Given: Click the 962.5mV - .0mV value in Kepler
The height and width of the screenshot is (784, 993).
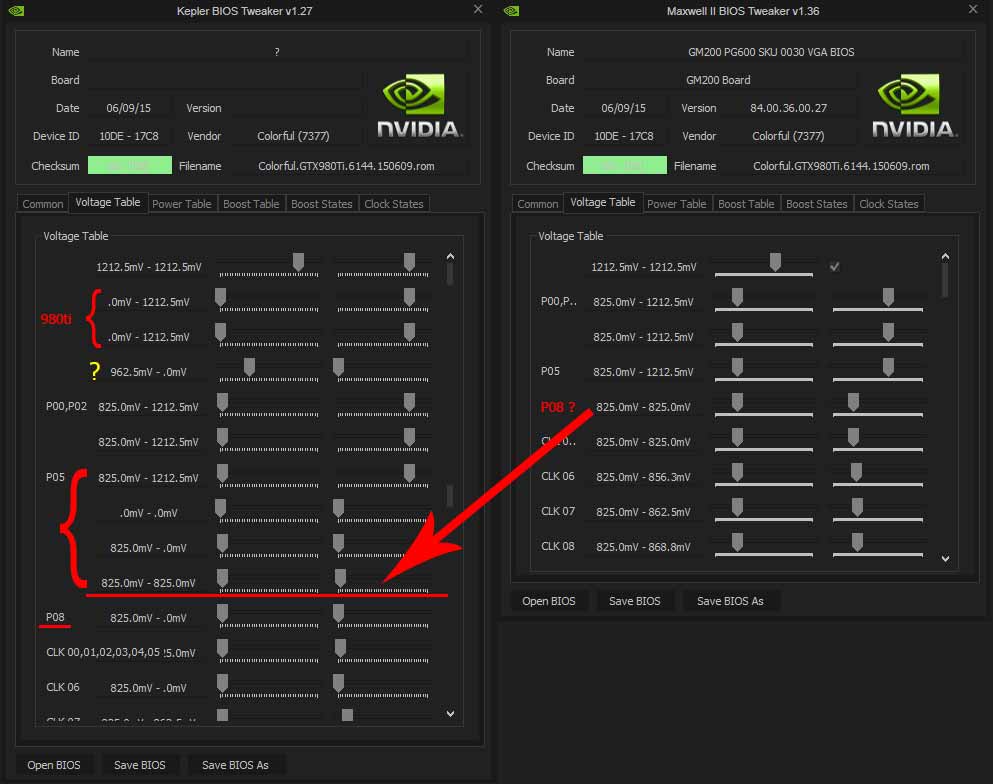Looking at the screenshot, I should click(x=148, y=372).
